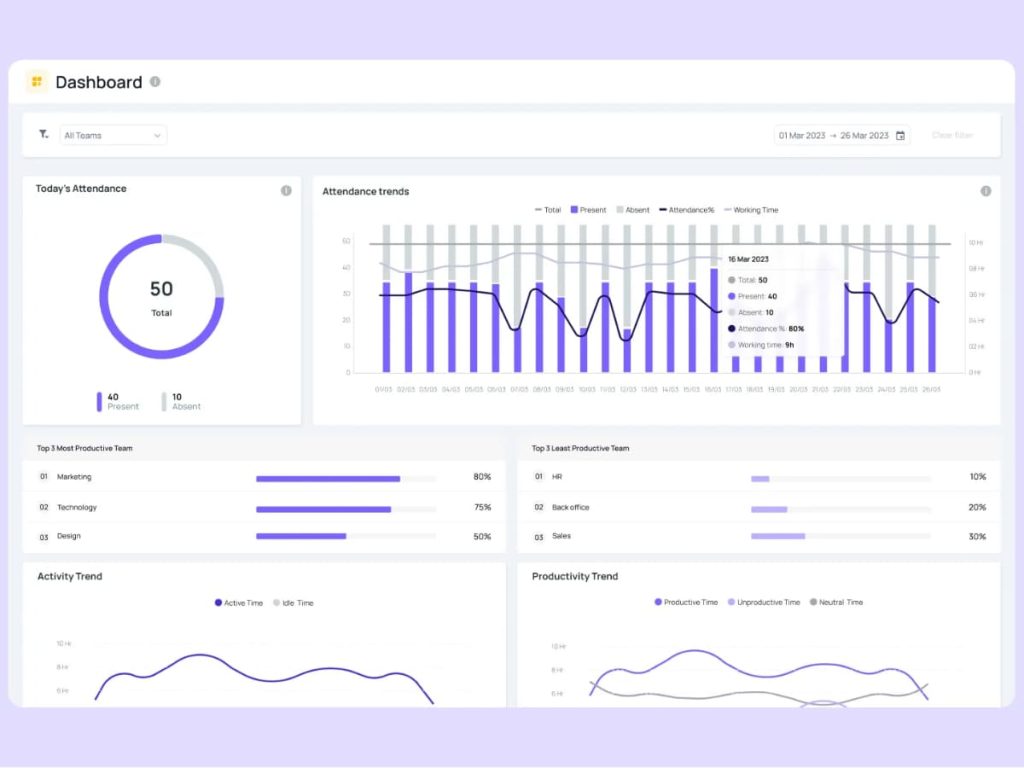Open calendar icon in date range
This screenshot has height=768, width=1024.
(x=900, y=136)
